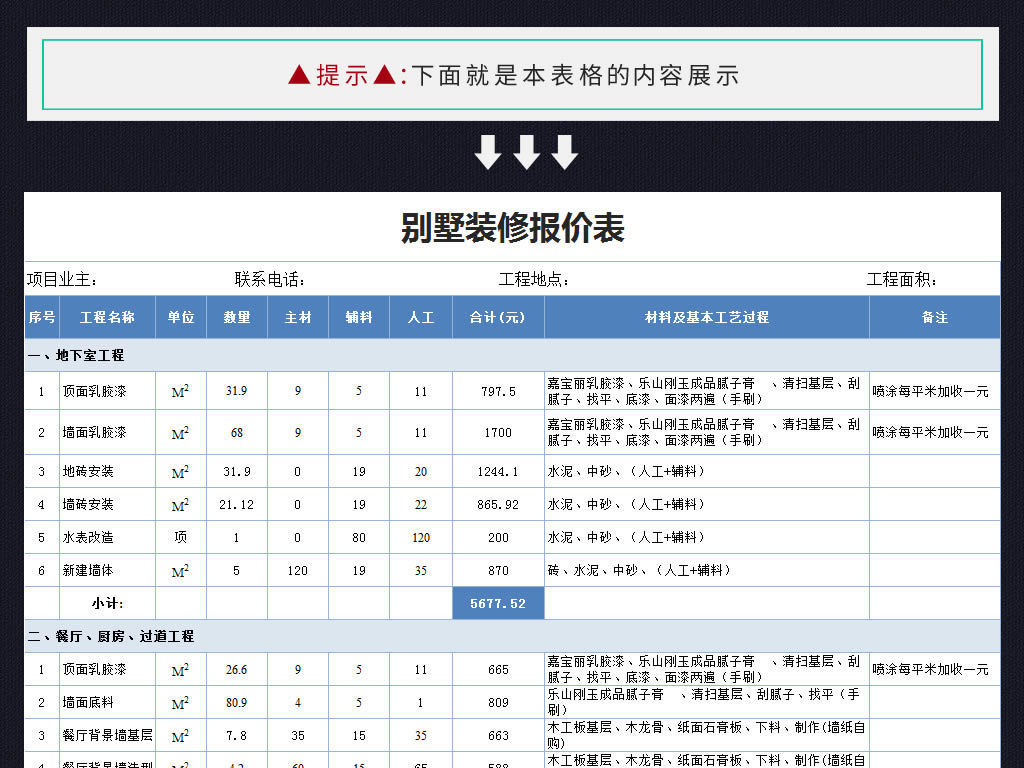This screenshot has height=768, width=1024.
Task: Click the middle downward arrow symbol
Action: coord(527,151)
